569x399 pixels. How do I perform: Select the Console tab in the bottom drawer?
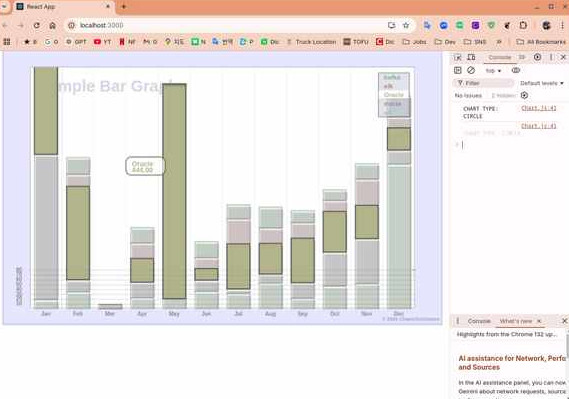[479, 321]
